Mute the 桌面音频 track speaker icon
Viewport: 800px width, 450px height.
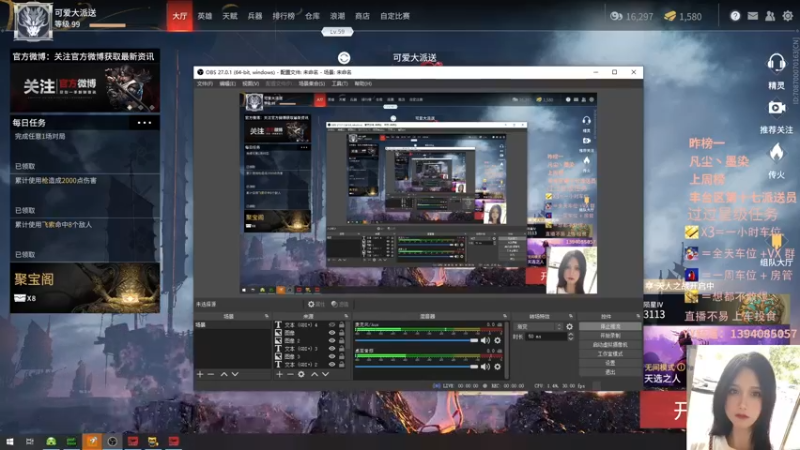click(485, 366)
